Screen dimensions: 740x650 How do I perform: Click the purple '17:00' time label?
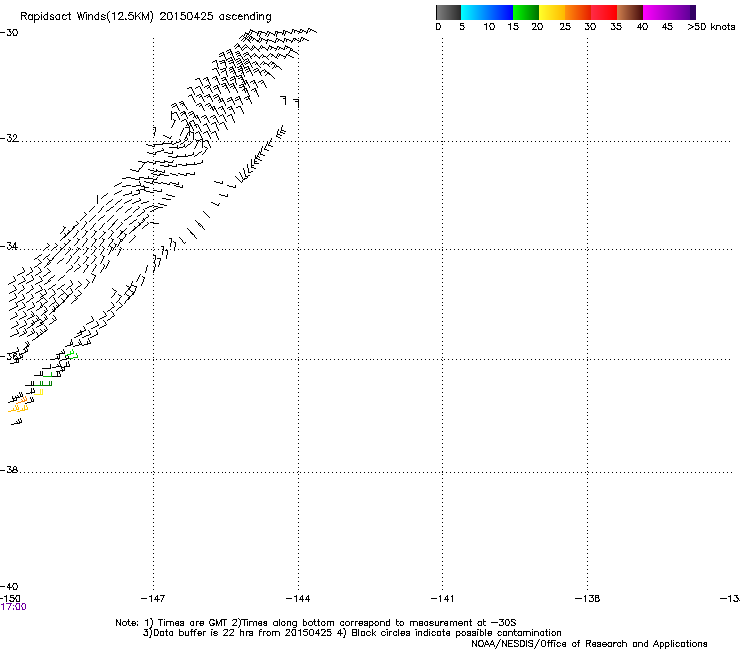(x=13, y=607)
